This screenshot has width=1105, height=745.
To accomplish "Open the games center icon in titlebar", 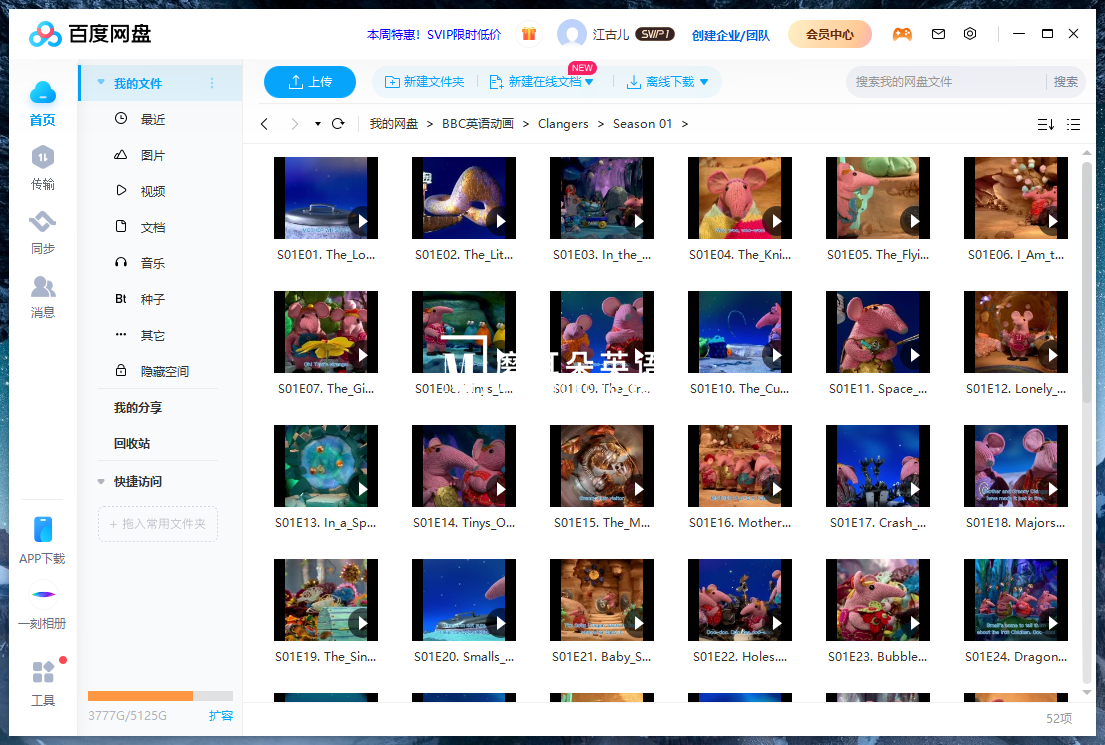I will click(902, 33).
